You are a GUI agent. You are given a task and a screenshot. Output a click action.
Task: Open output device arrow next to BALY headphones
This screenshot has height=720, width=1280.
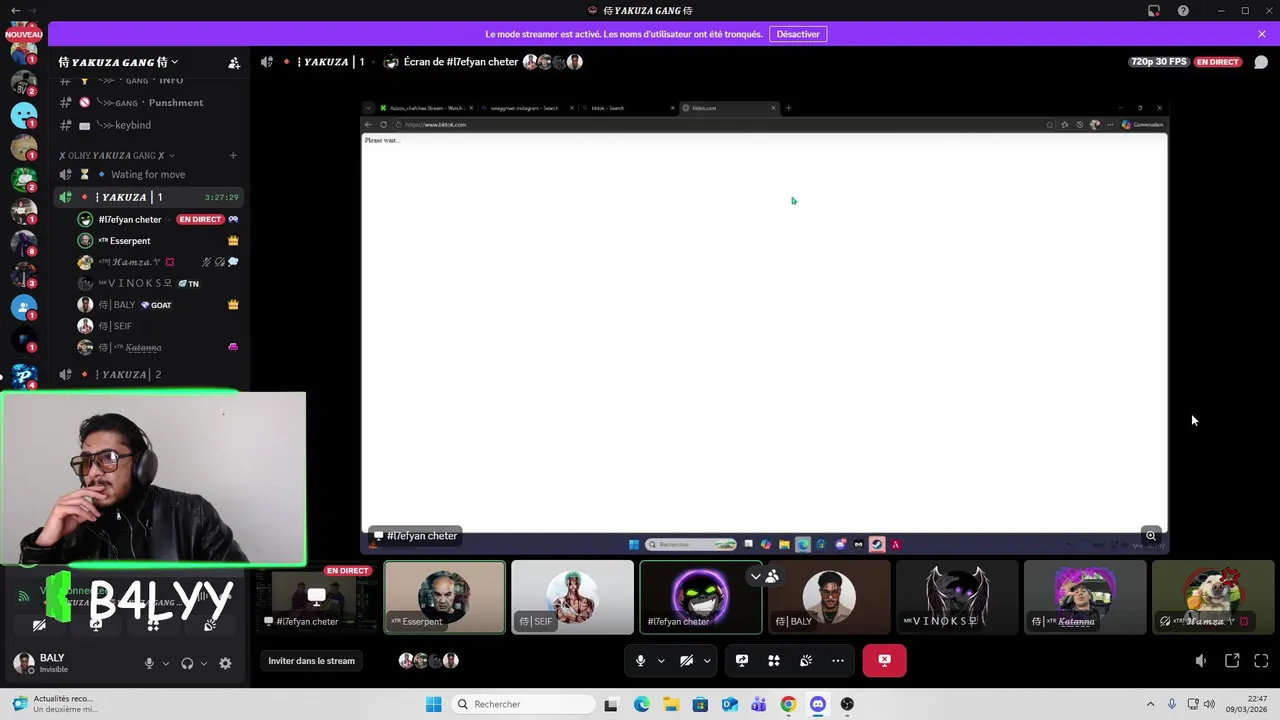pos(204,663)
